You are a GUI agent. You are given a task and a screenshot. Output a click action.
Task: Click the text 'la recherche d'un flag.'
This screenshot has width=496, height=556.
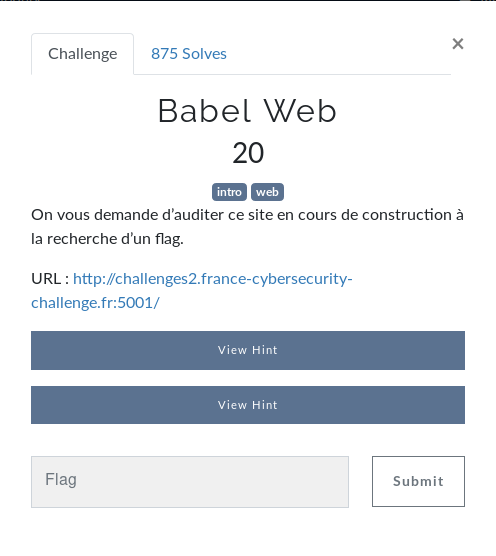coord(107,239)
